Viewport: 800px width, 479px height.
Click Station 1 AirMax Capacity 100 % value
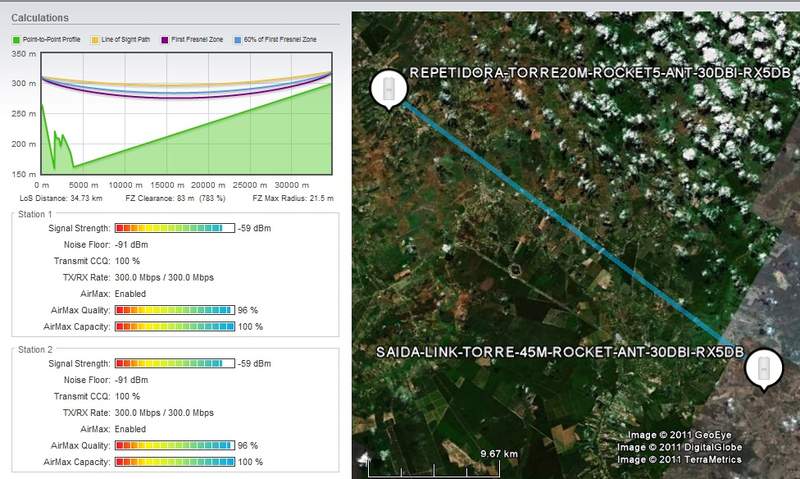(x=250, y=326)
